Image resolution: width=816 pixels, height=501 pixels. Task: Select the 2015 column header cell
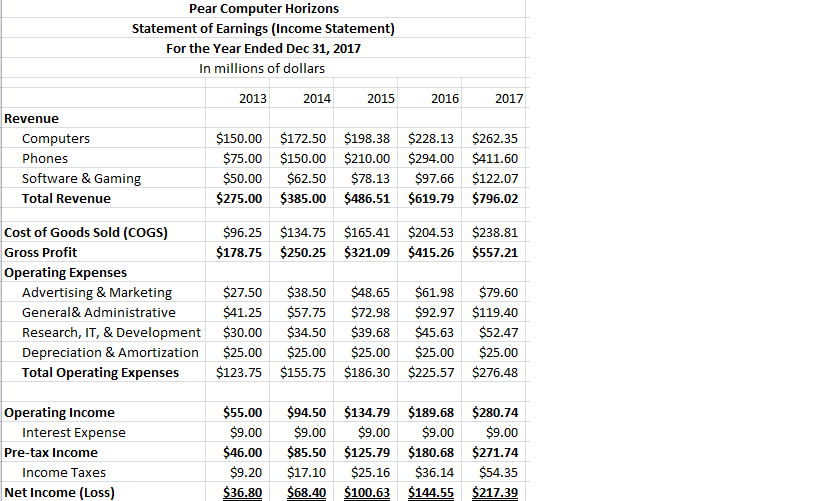coord(381,98)
